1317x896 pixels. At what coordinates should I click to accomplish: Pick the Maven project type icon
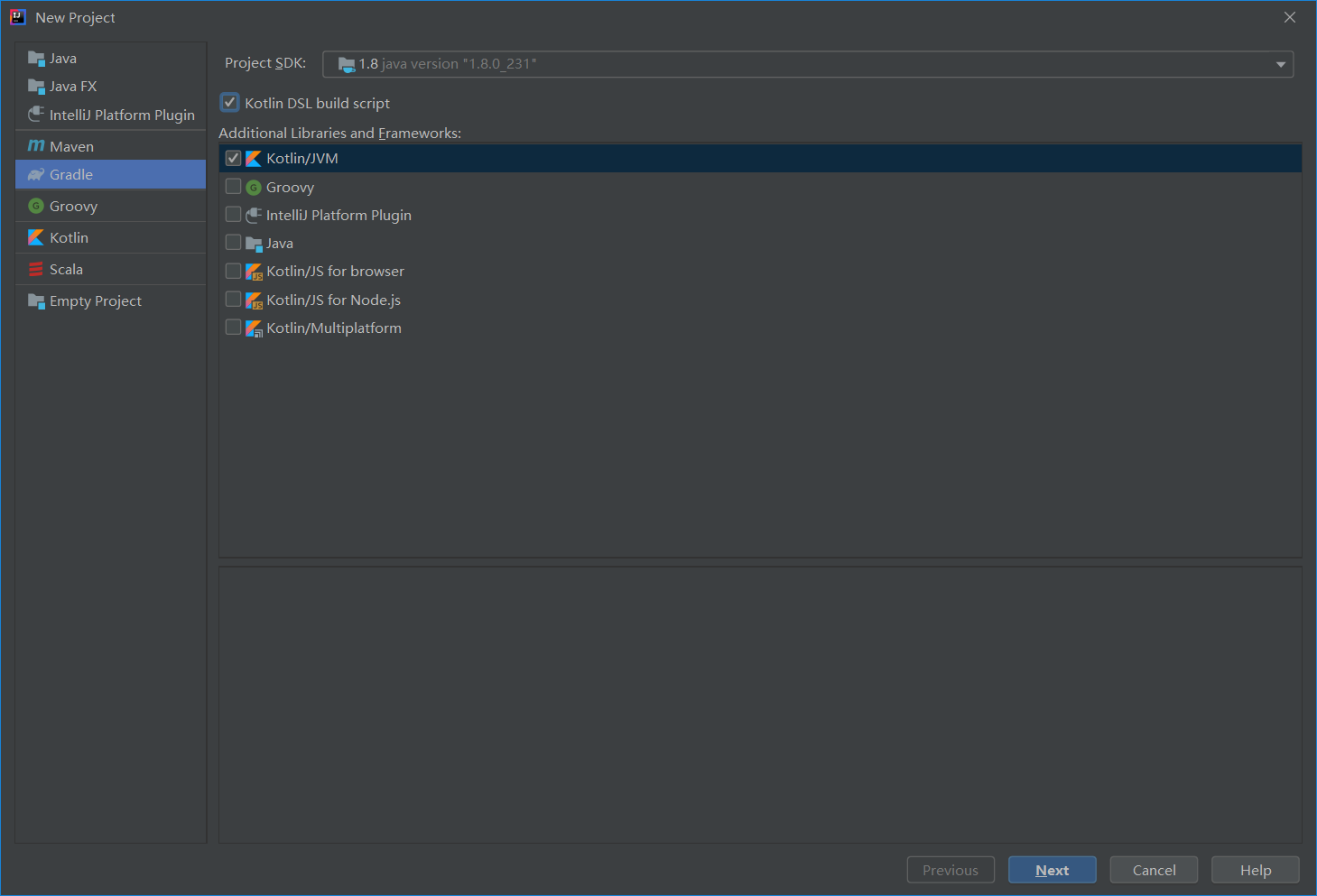click(x=36, y=146)
